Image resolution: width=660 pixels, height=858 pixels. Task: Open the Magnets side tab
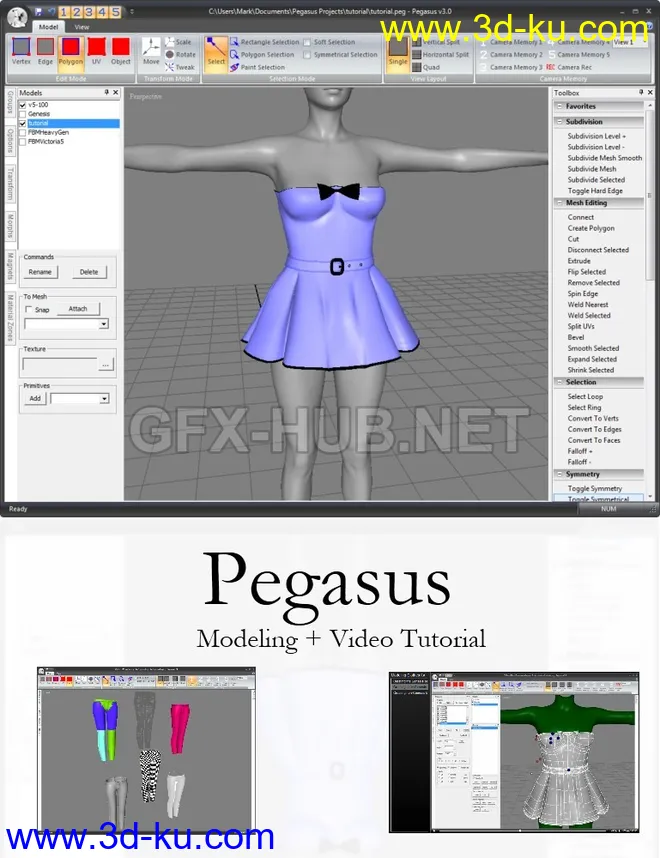[10, 266]
